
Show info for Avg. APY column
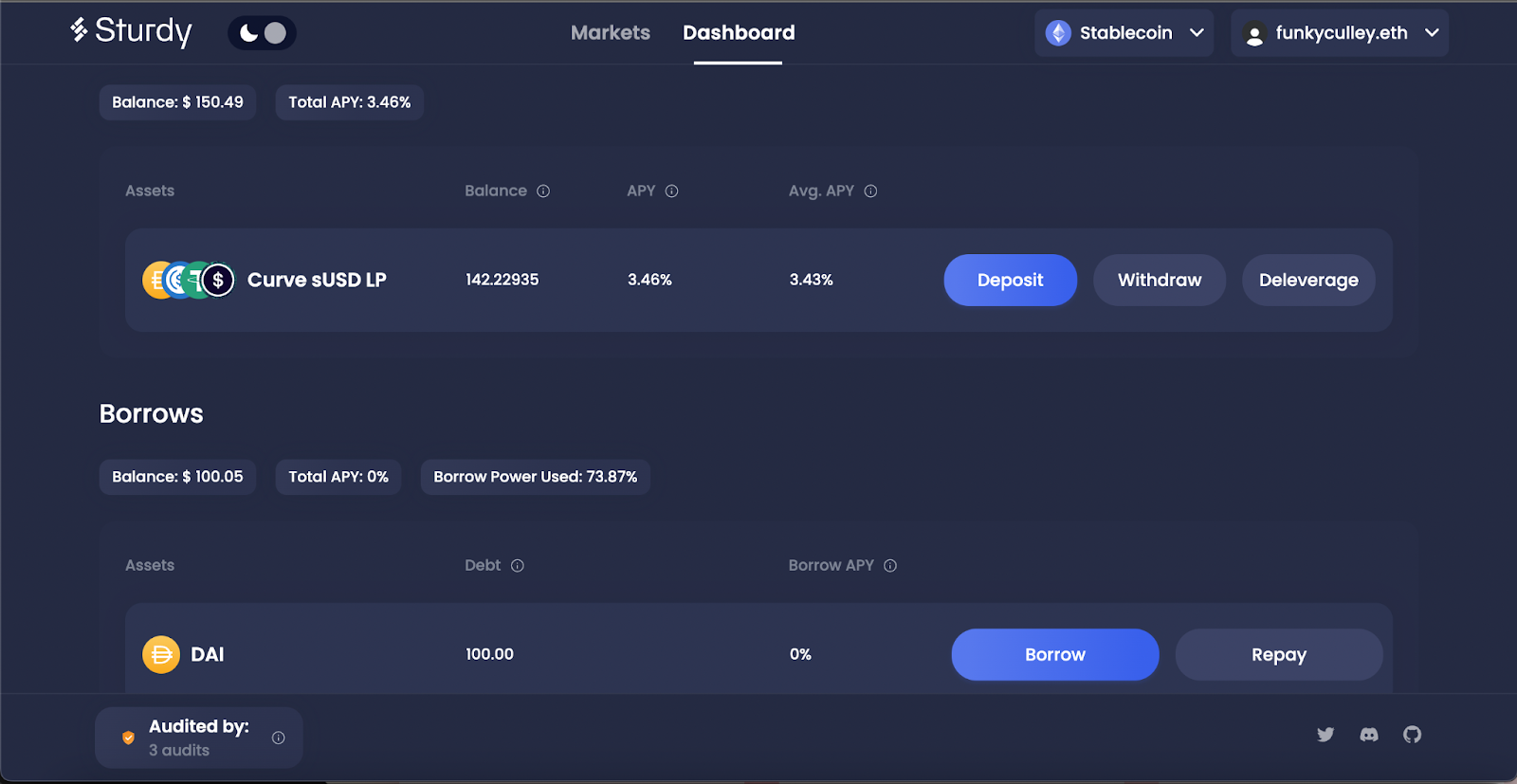[870, 191]
